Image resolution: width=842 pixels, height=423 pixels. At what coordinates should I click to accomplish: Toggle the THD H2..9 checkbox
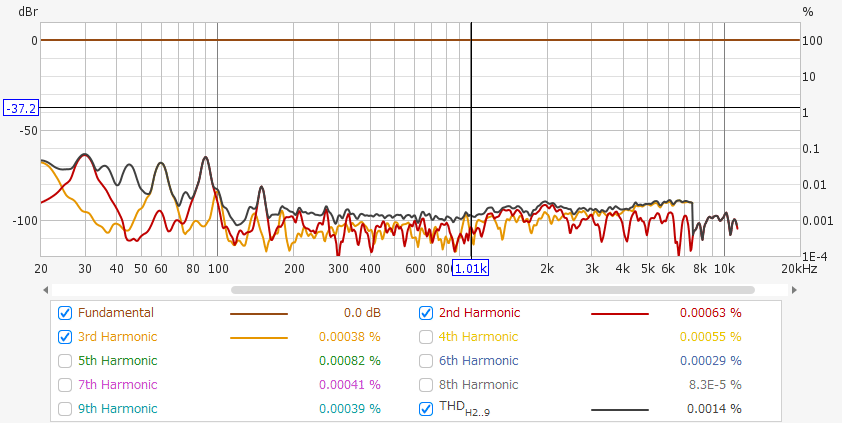[426, 408]
